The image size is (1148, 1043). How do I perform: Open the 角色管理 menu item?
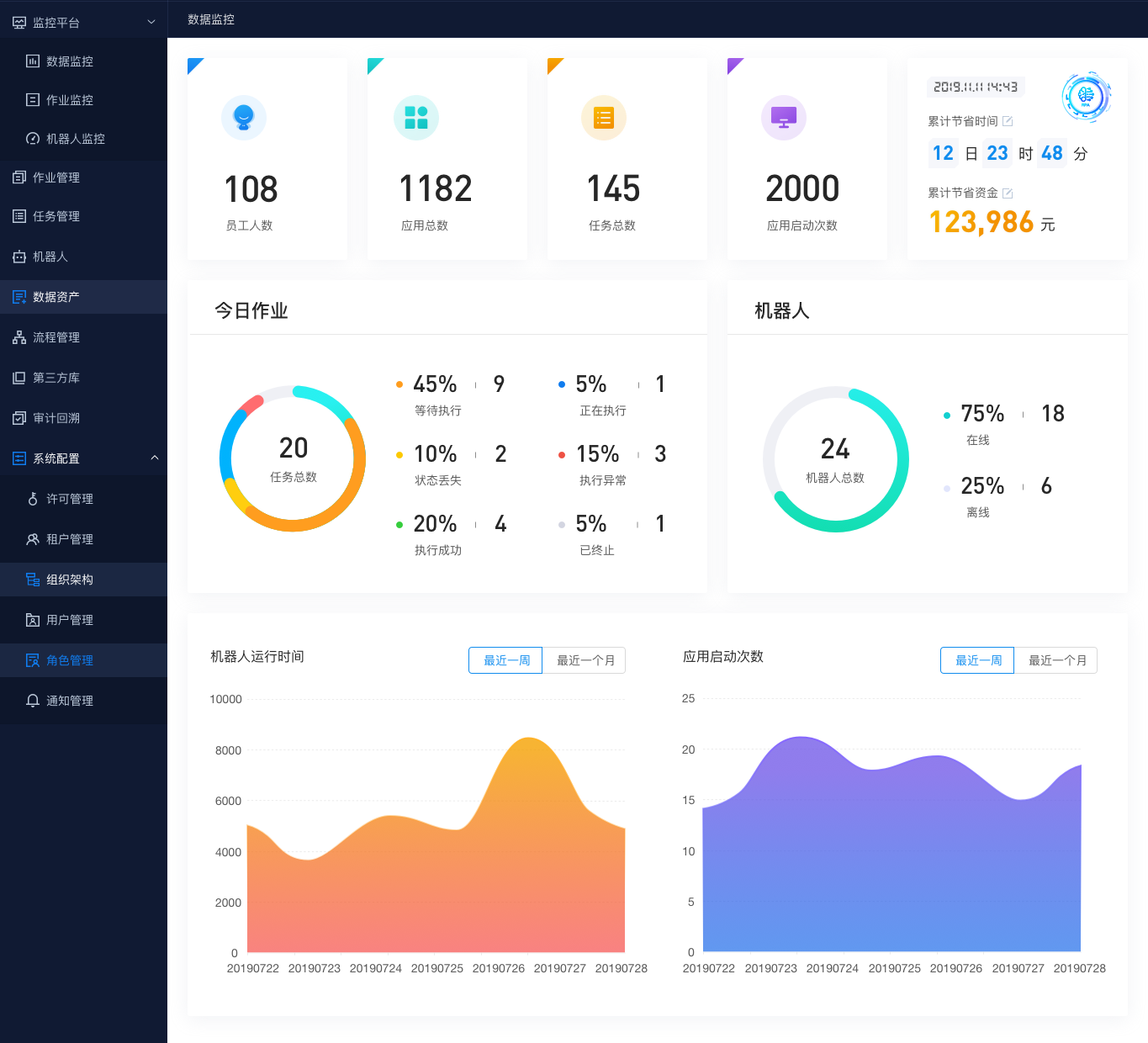(x=84, y=660)
